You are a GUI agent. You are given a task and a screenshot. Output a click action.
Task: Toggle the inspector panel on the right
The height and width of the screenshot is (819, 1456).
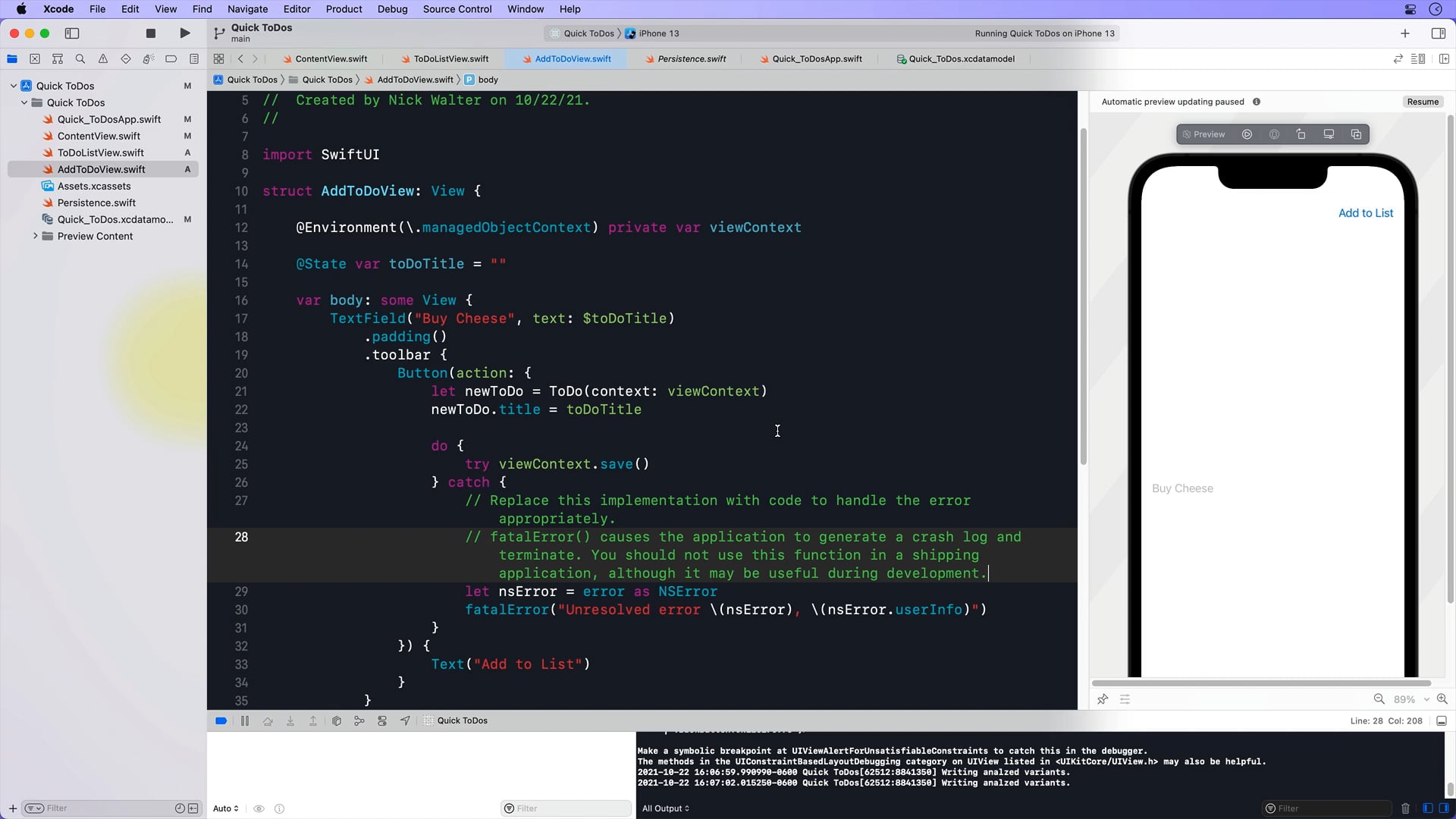(x=1438, y=33)
